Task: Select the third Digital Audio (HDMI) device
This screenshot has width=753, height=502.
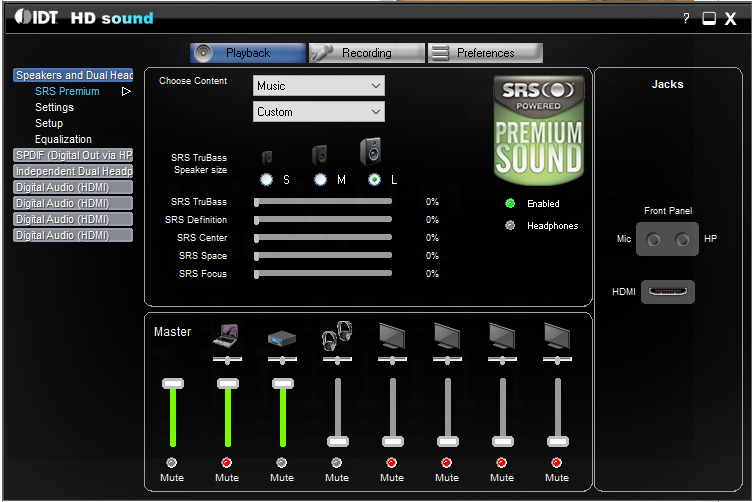Action: [x=73, y=219]
